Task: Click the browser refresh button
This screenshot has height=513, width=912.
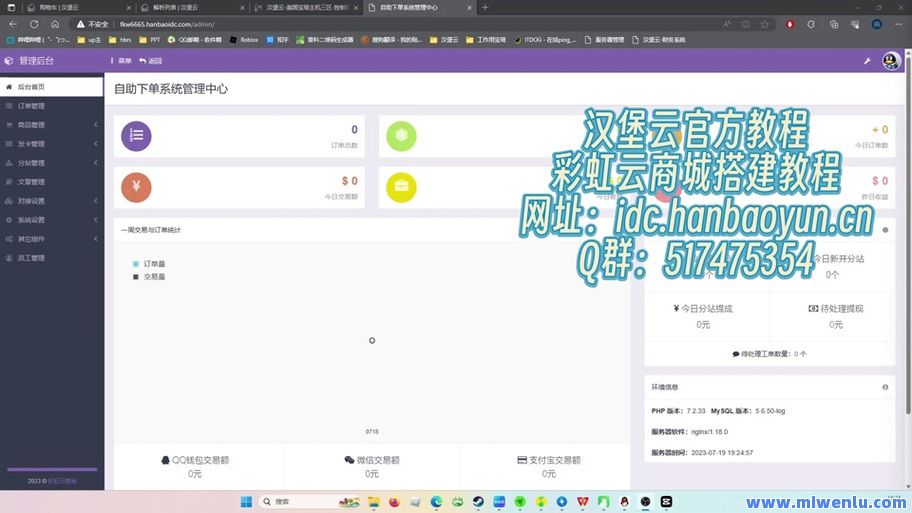Action: [34, 23]
